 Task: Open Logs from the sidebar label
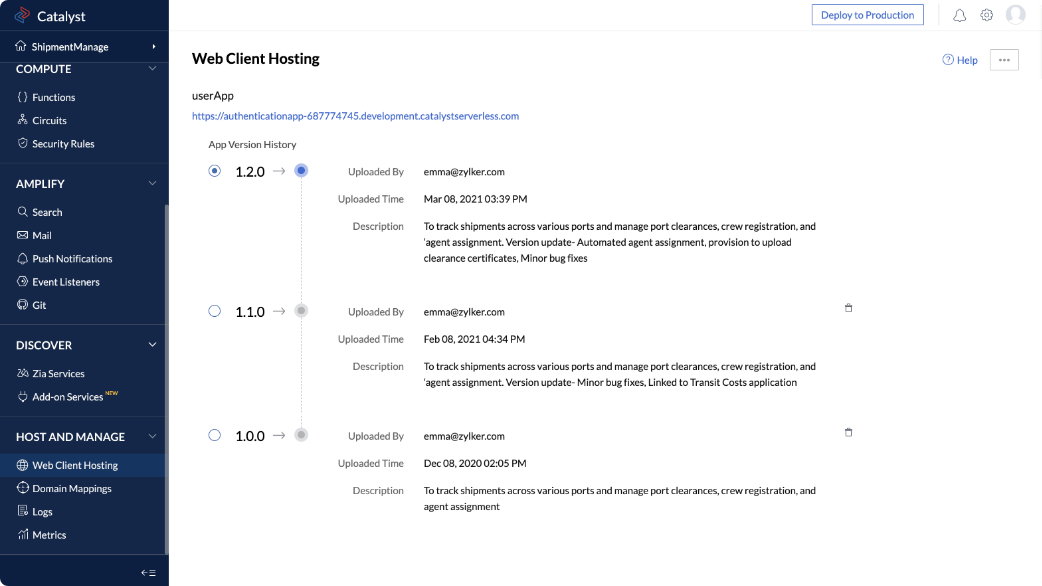(43, 512)
